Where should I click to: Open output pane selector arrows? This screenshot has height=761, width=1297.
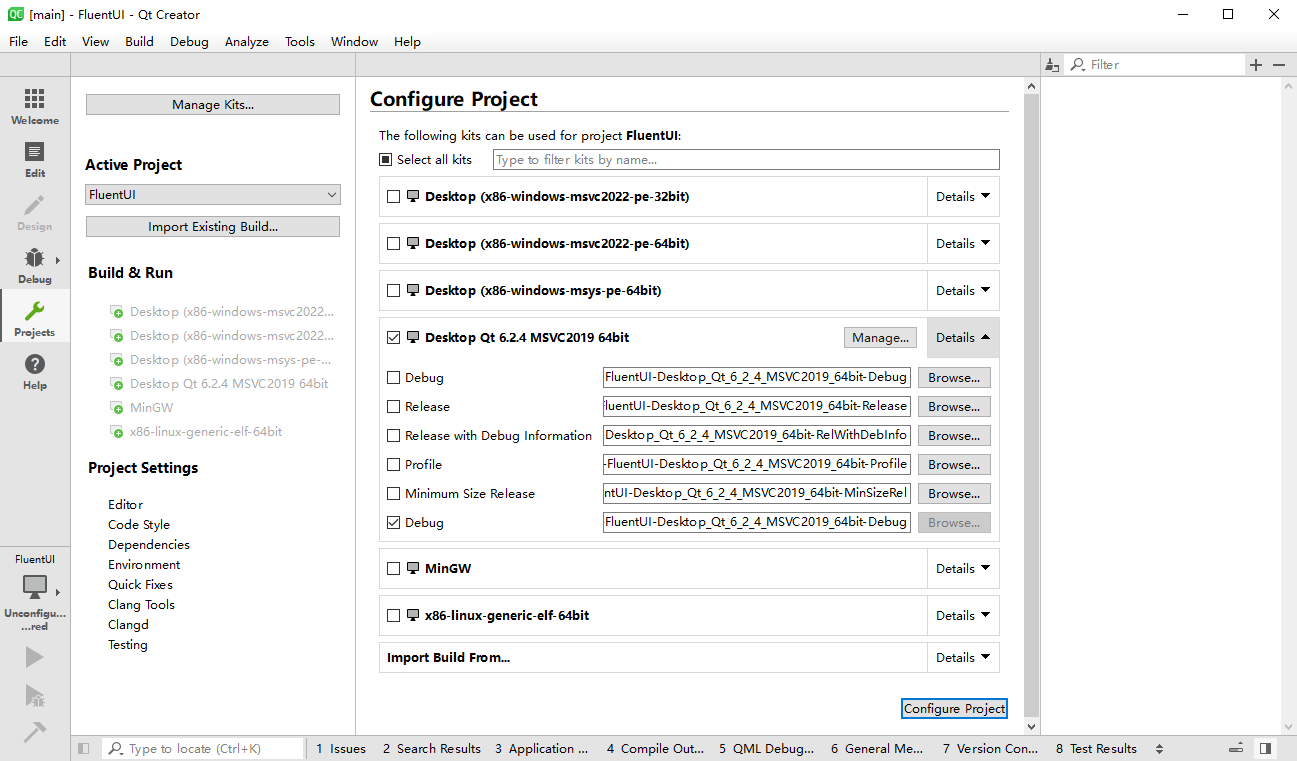tap(1159, 748)
